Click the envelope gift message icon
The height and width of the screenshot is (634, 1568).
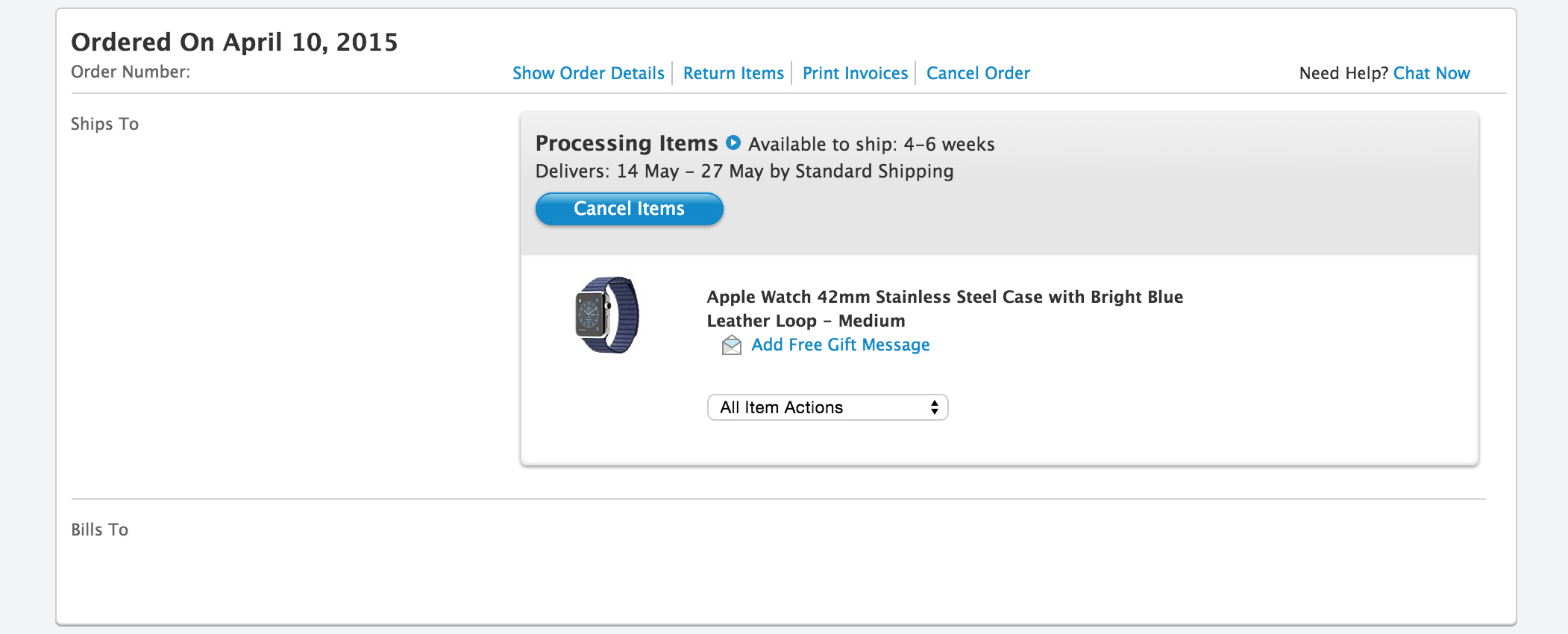point(731,345)
